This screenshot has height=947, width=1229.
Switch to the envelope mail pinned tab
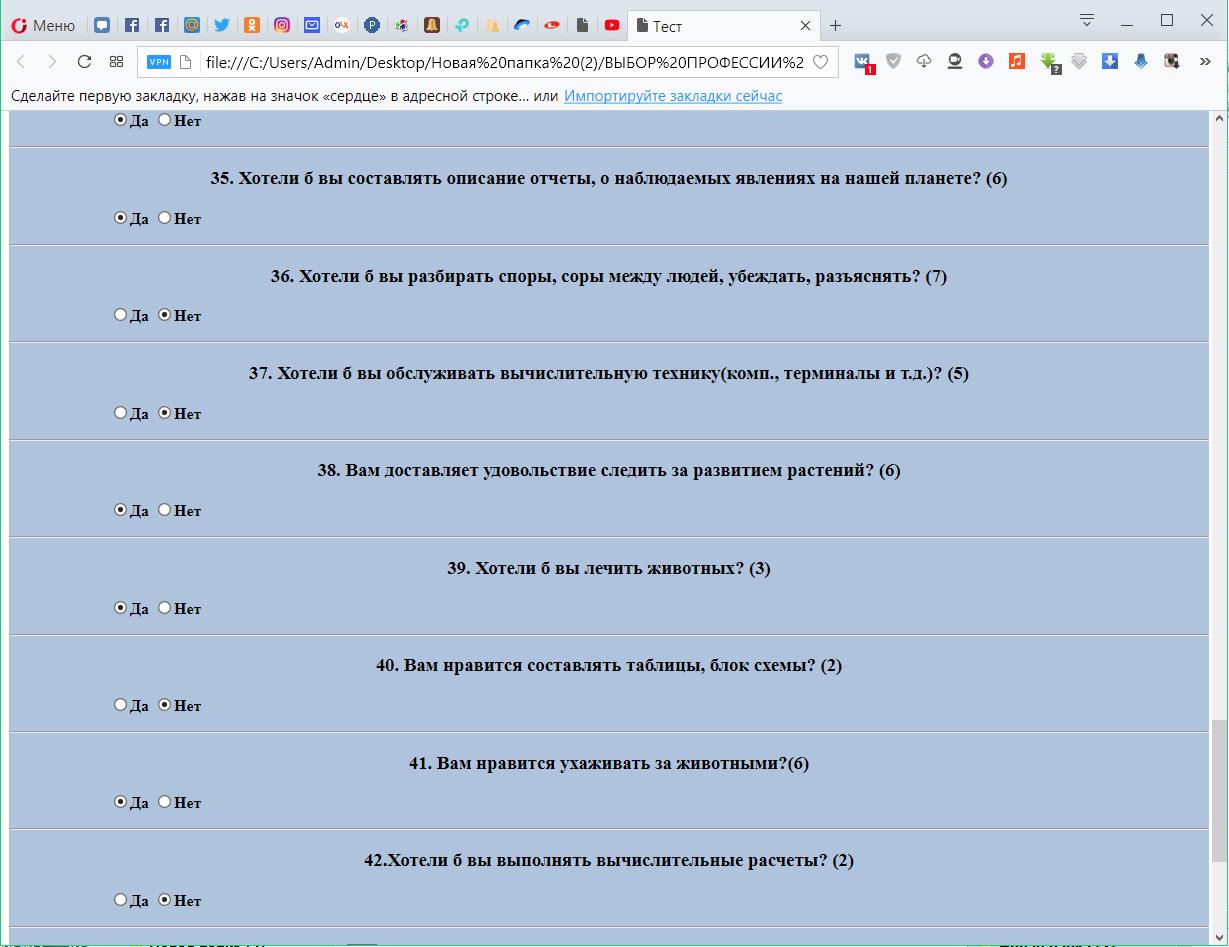pyautogui.click(x=312, y=26)
